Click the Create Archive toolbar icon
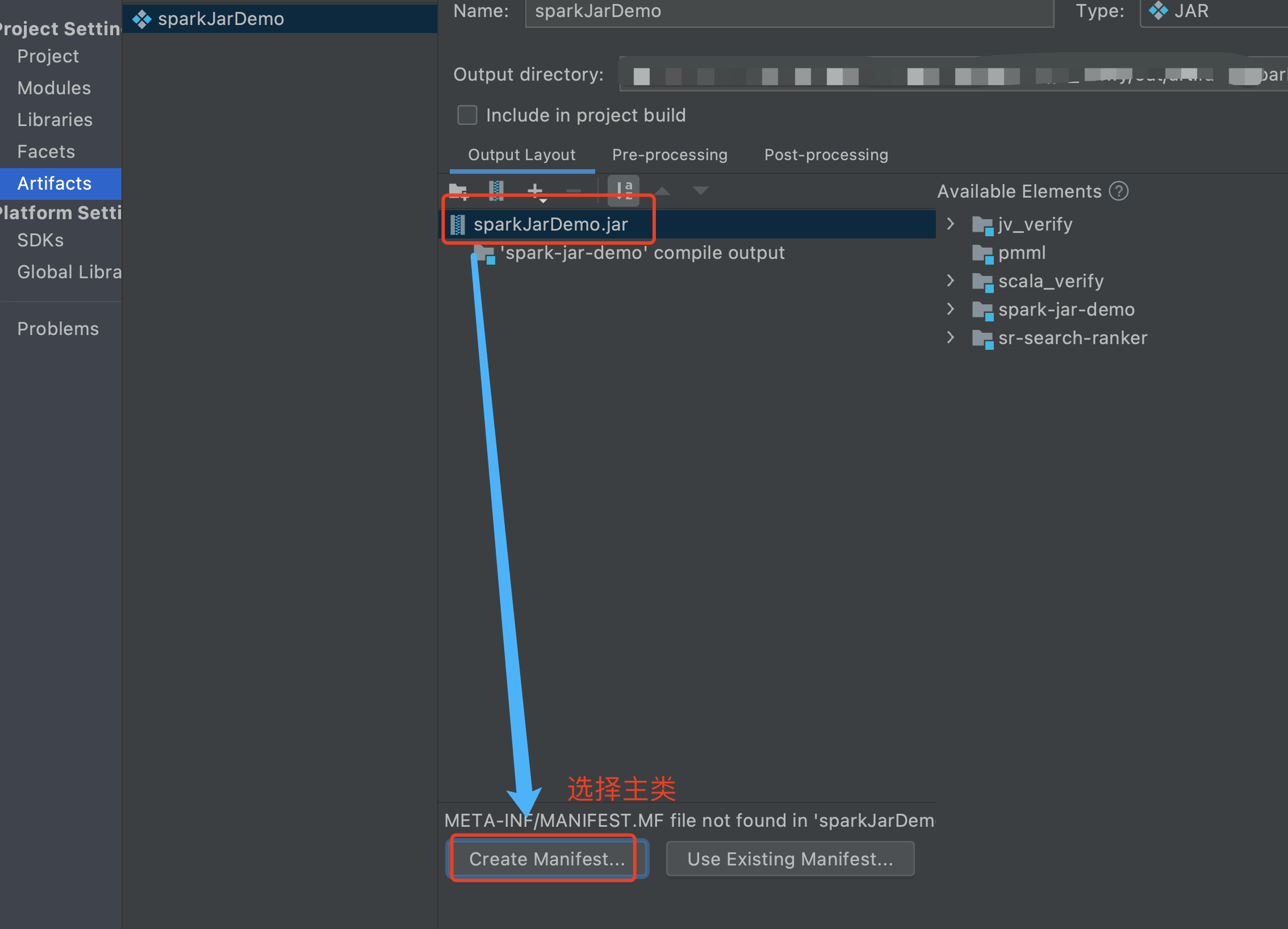The image size is (1288, 929). point(496,191)
